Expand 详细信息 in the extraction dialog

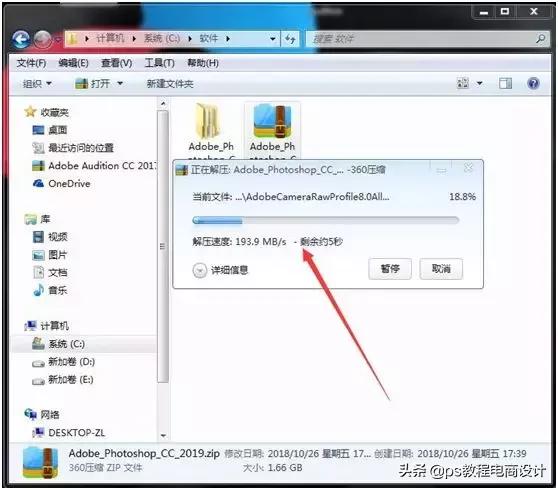coord(220,270)
